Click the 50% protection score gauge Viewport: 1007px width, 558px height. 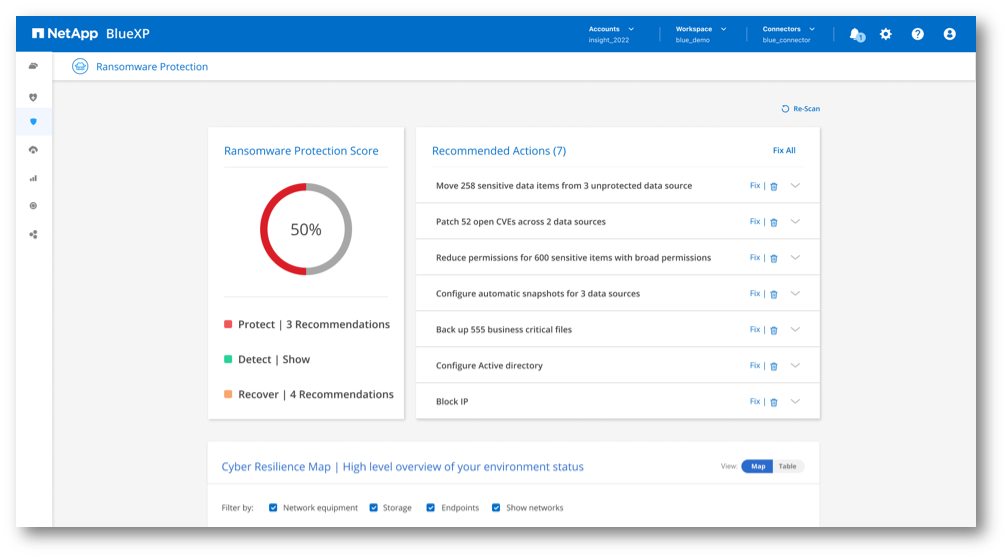coord(306,229)
